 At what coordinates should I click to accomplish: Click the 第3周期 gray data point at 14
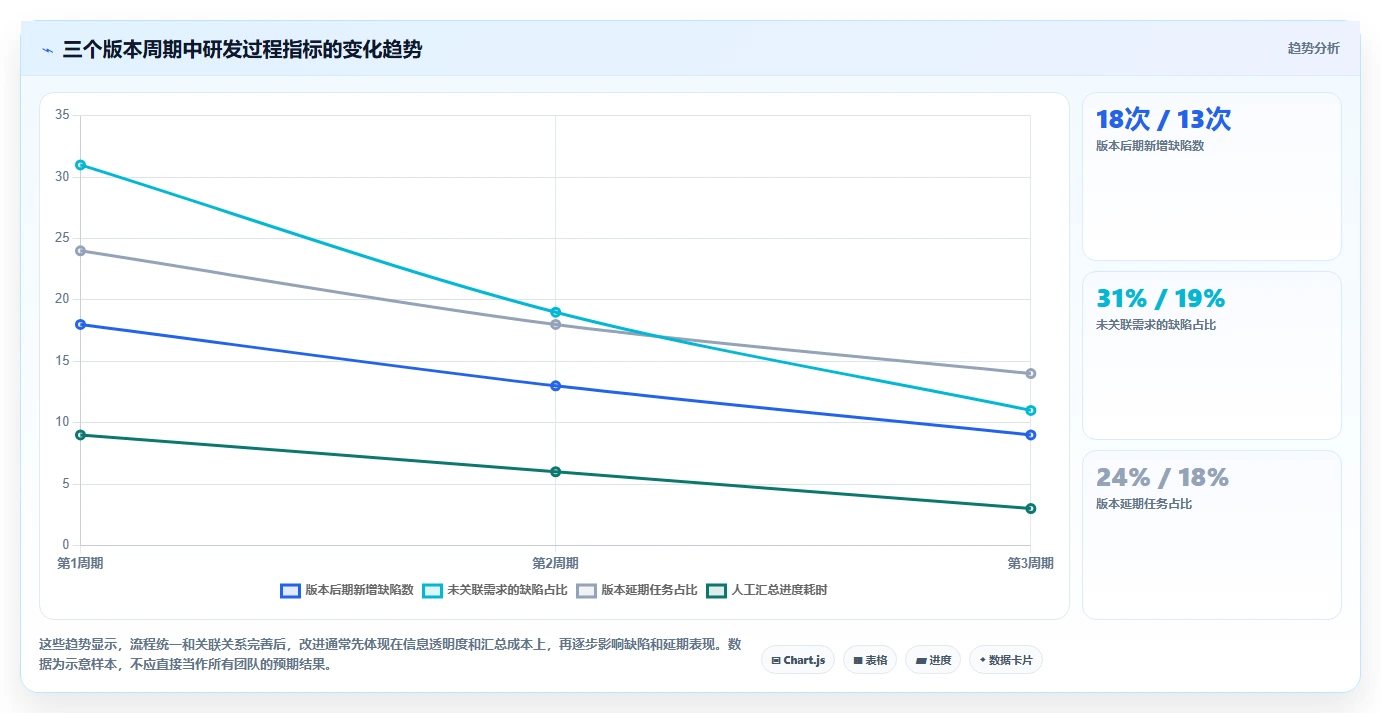(1030, 374)
